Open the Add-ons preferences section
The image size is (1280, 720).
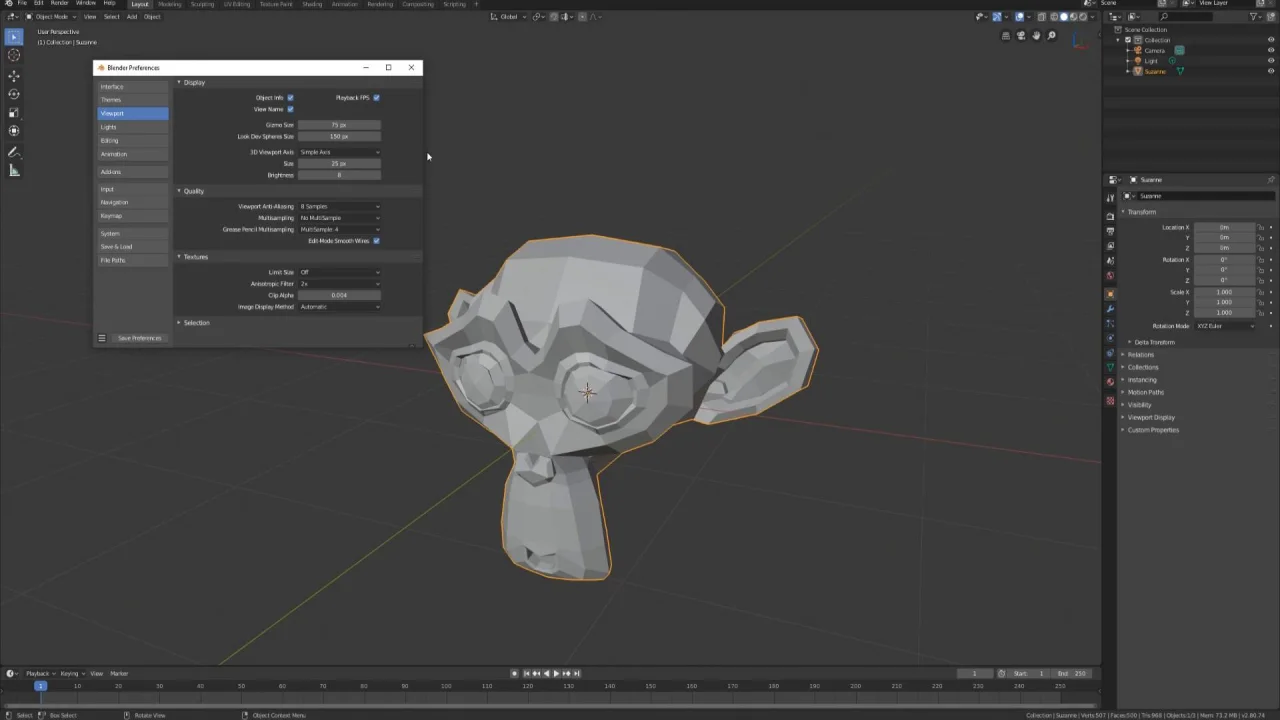(133, 172)
